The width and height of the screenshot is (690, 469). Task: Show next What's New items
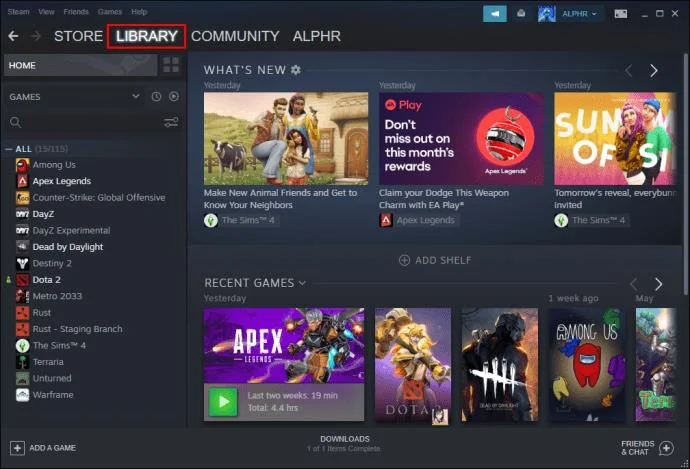pos(654,70)
